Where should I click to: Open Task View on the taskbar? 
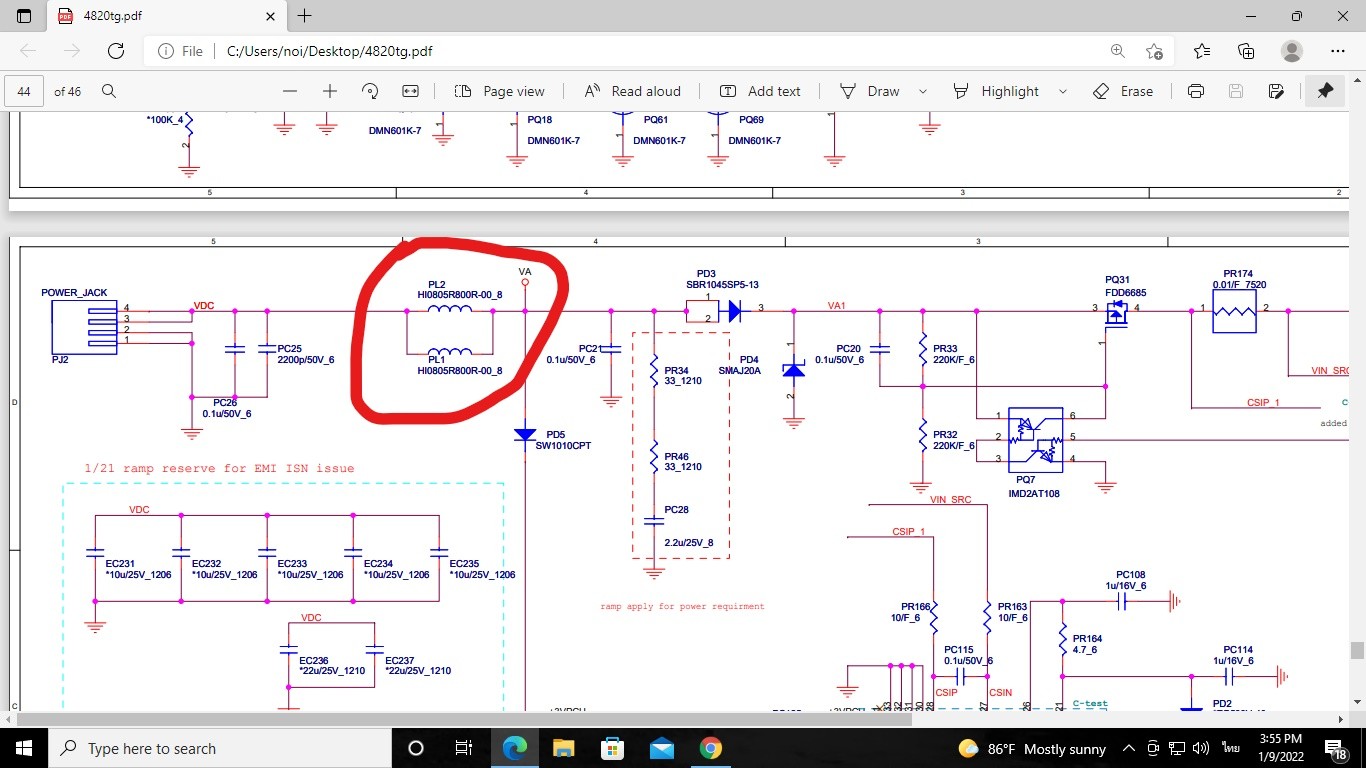click(x=464, y=748)
